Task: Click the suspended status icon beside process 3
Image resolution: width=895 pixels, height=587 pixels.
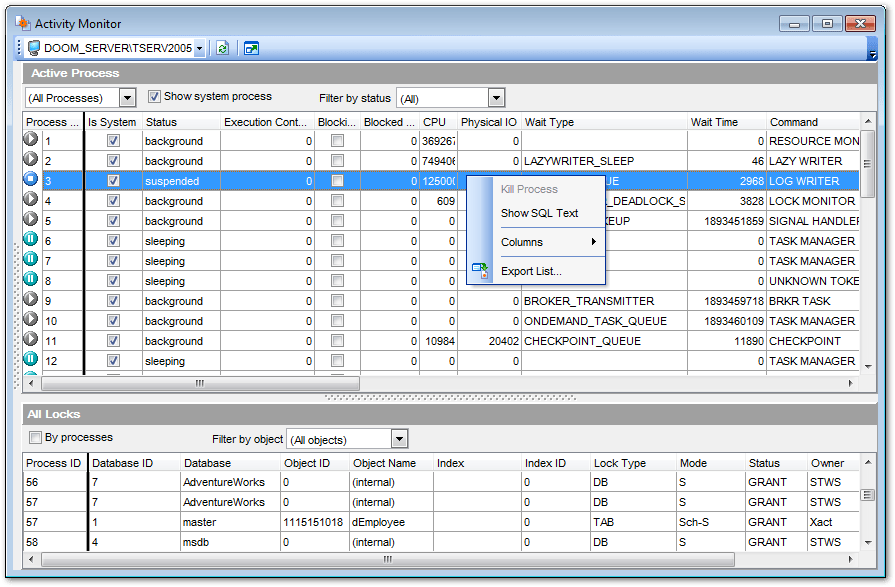Action: [30, 180]
